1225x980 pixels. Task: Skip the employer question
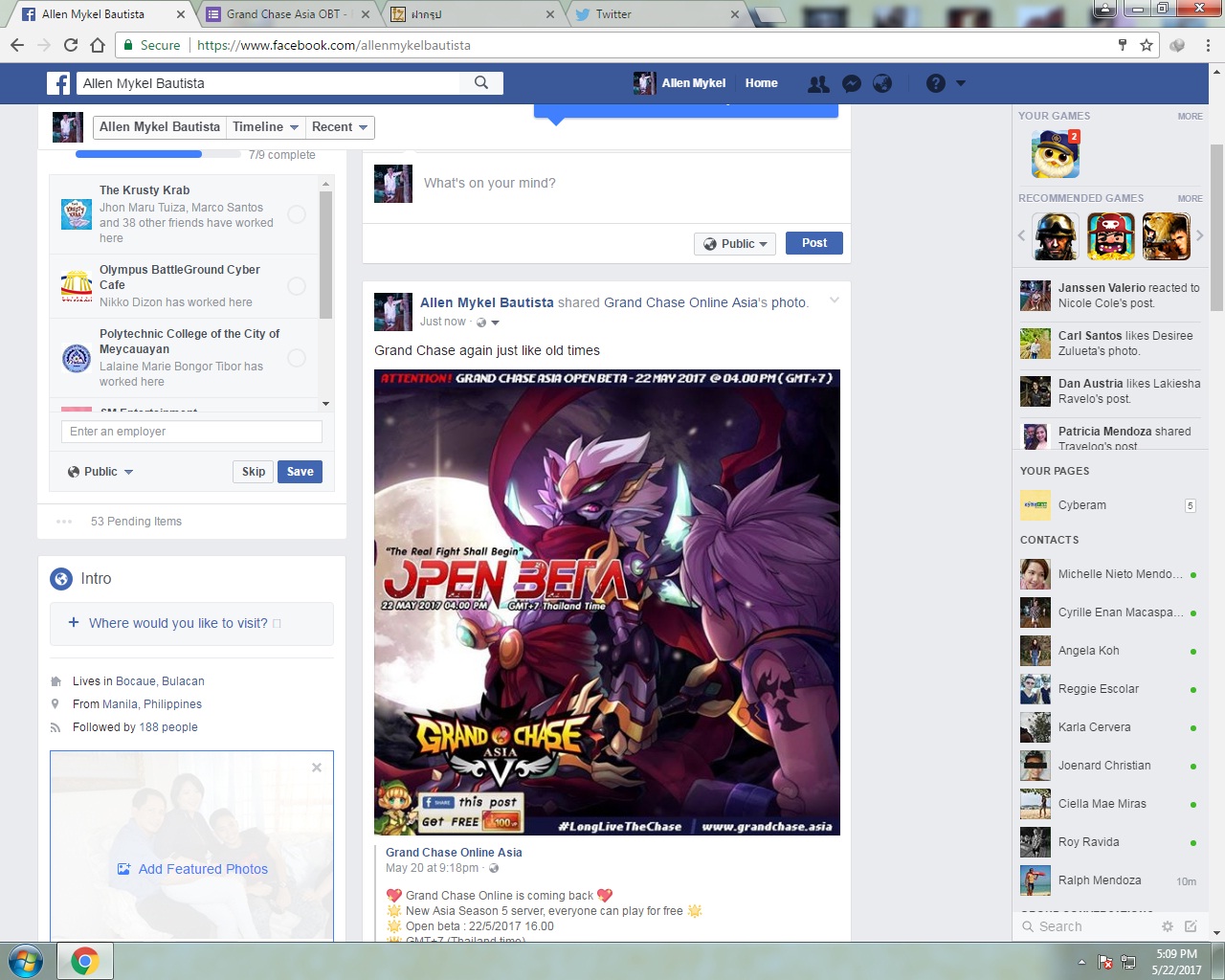pos(254,472)
